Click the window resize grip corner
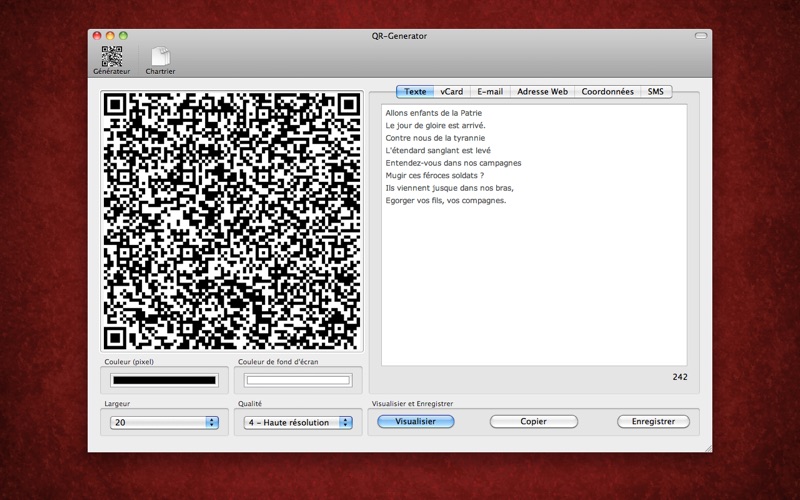Image resolution: width=800 pixels, height=500 pixels. click(x=708, y=448)
